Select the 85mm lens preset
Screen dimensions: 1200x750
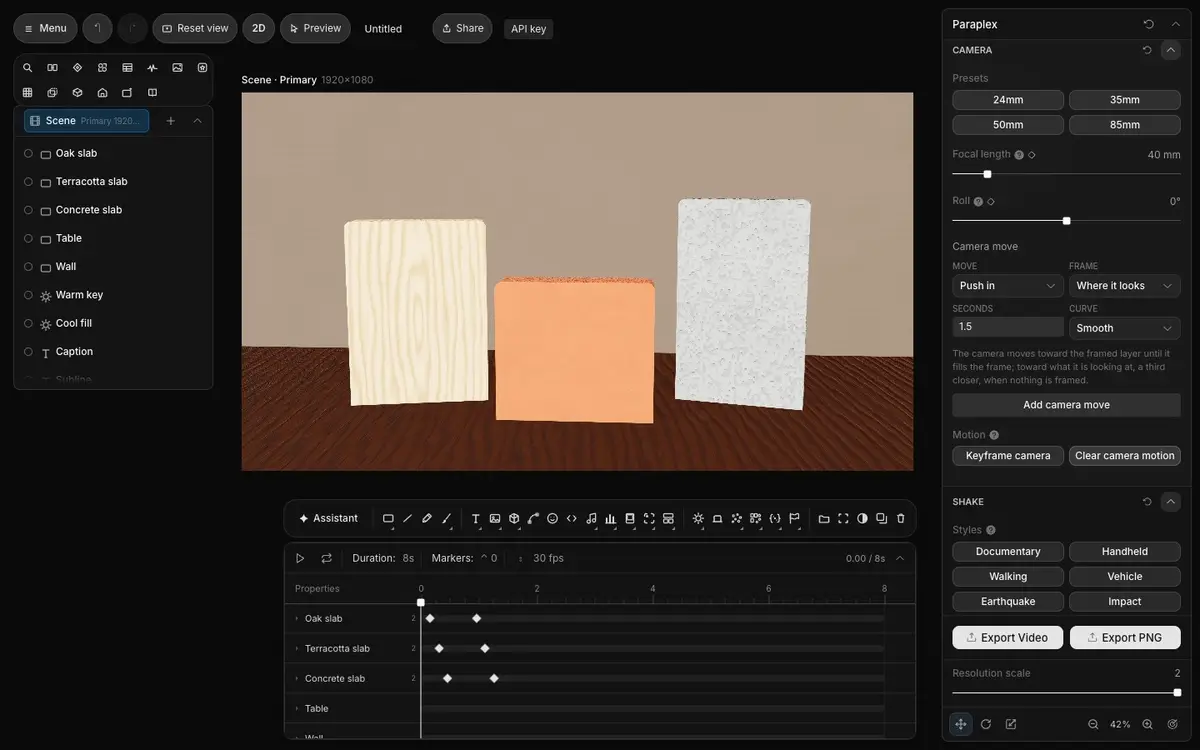[1125, 125]
